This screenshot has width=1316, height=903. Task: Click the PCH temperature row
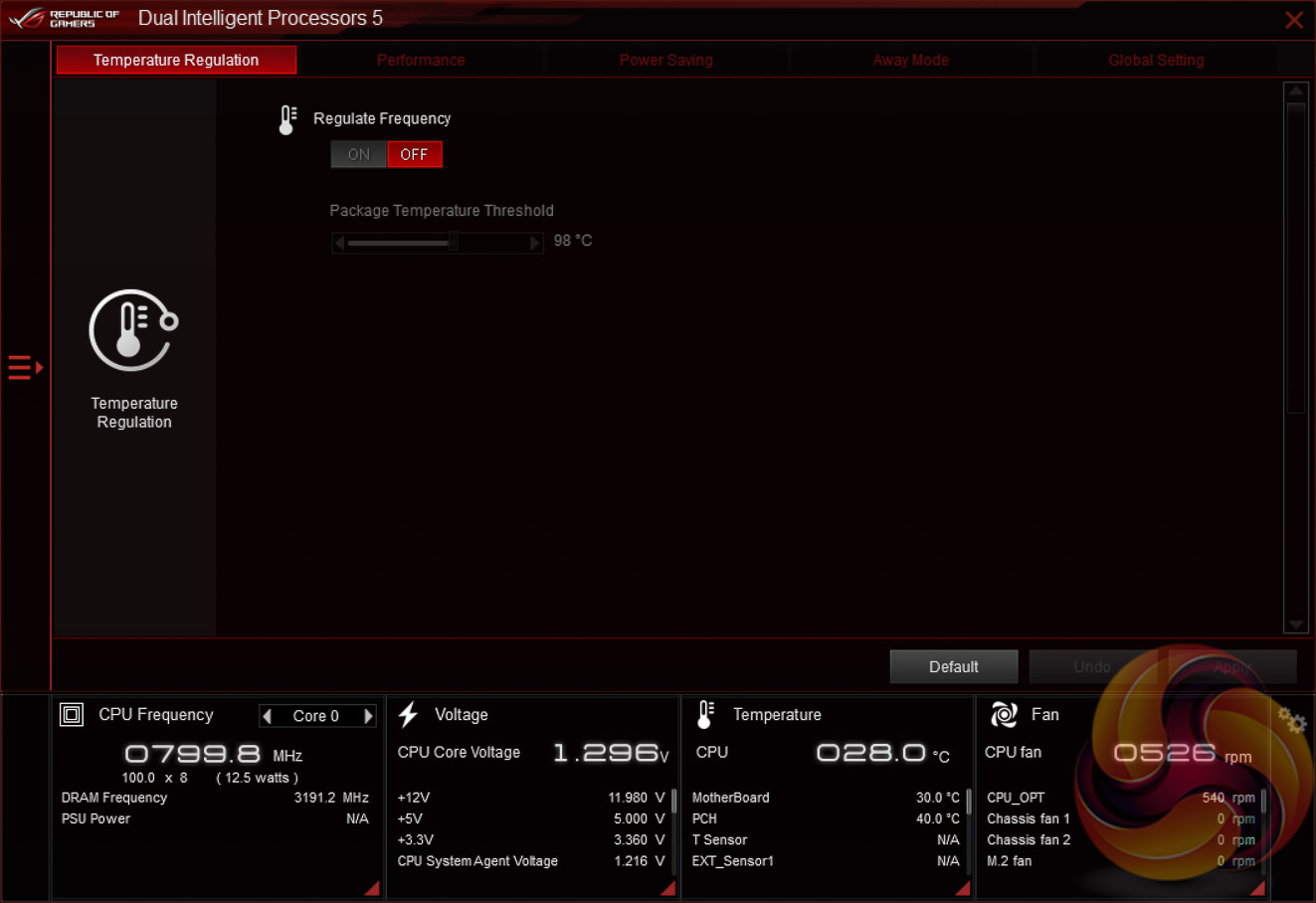tap(827, 818)
